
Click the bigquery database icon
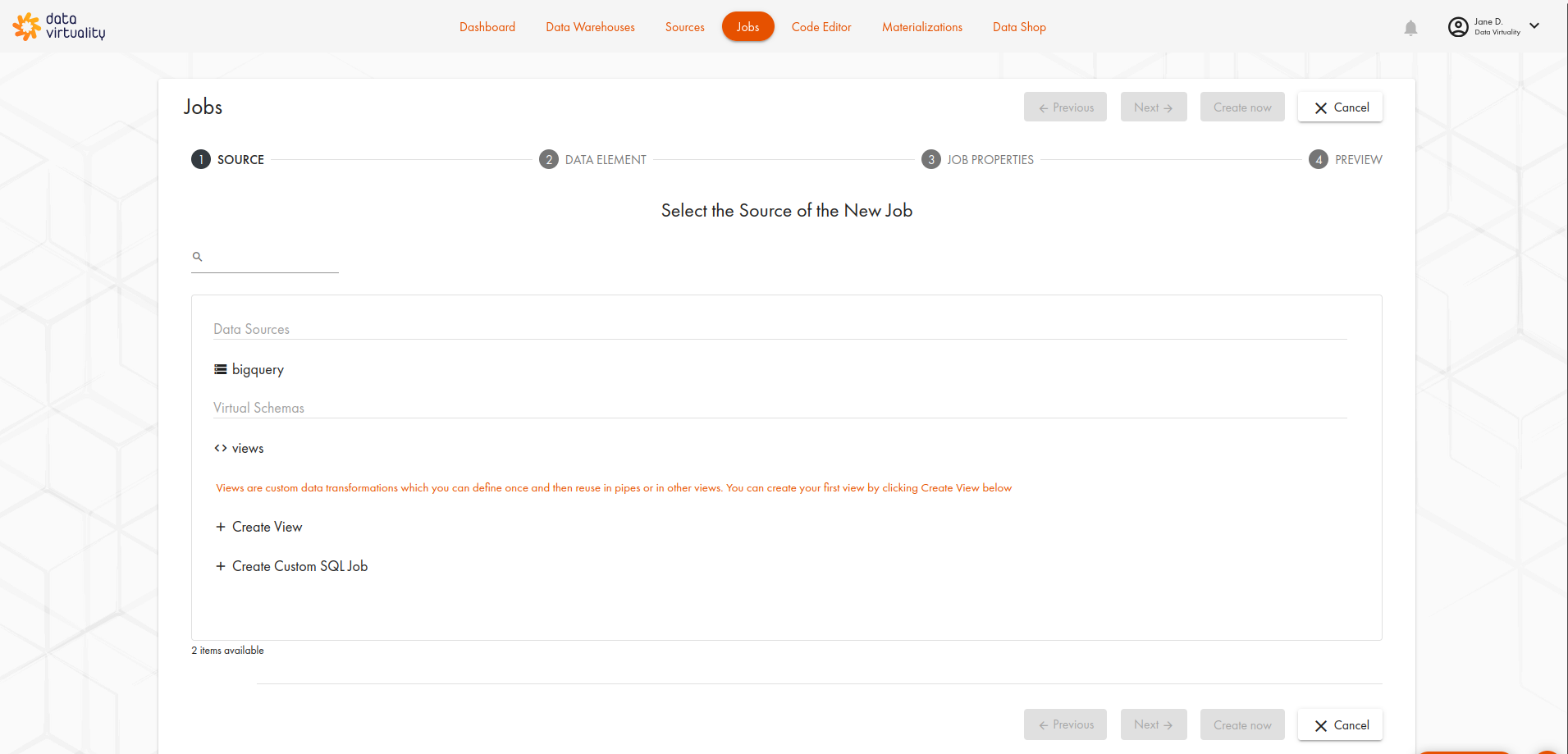[221, 369]
